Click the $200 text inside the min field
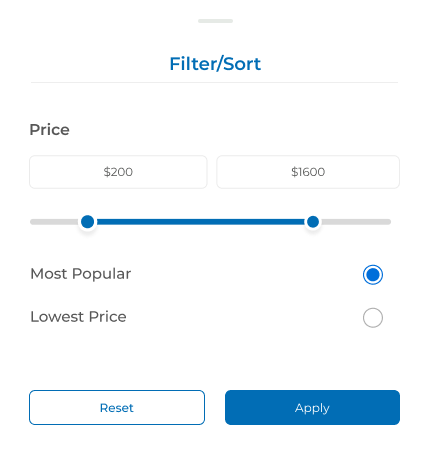Image resolution: width=430 pixels, height=470 pixels. click(118, 172)
